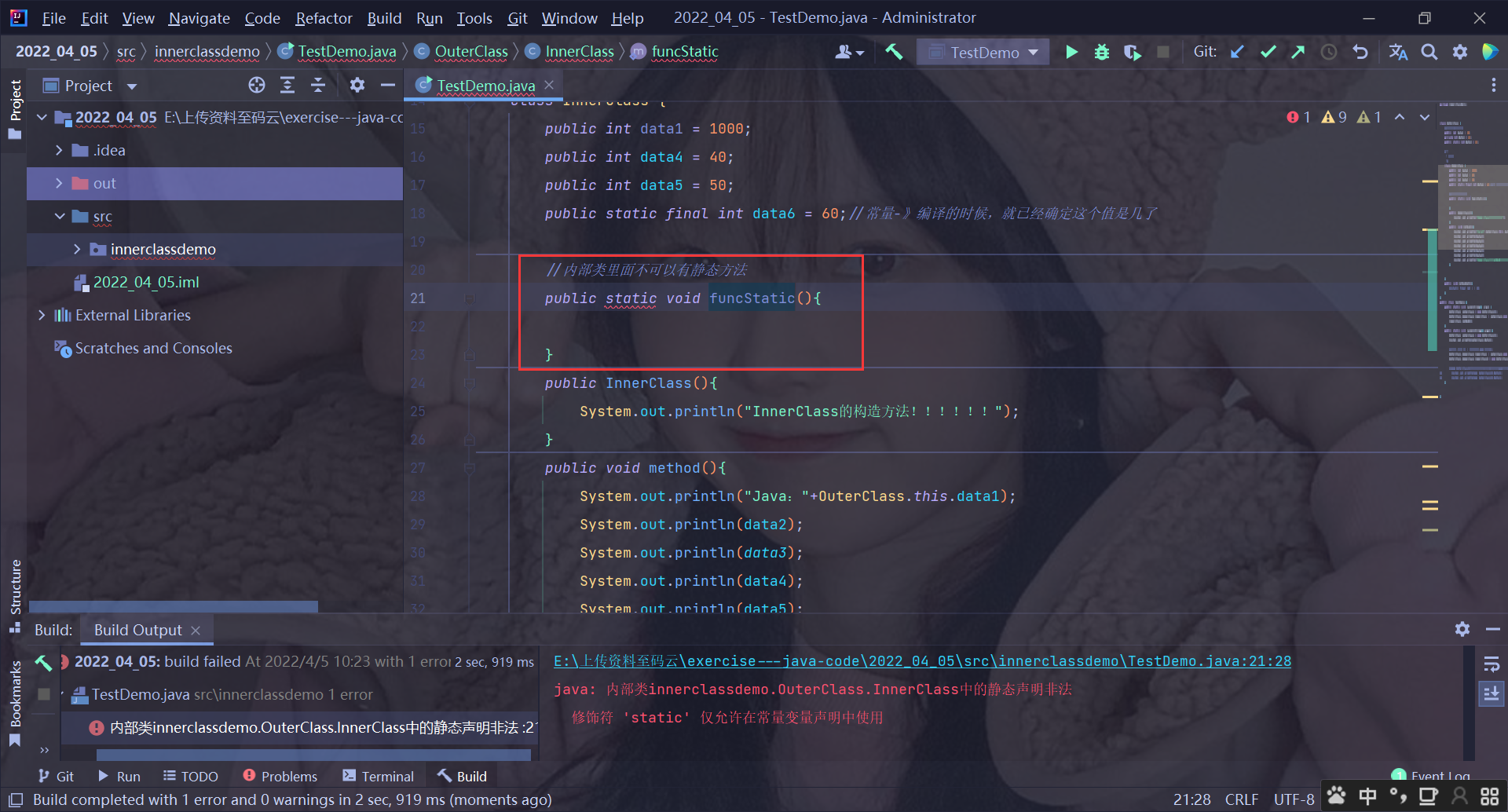Open the Refactor menu
The image size is (1508, 812).
point(324,18)
